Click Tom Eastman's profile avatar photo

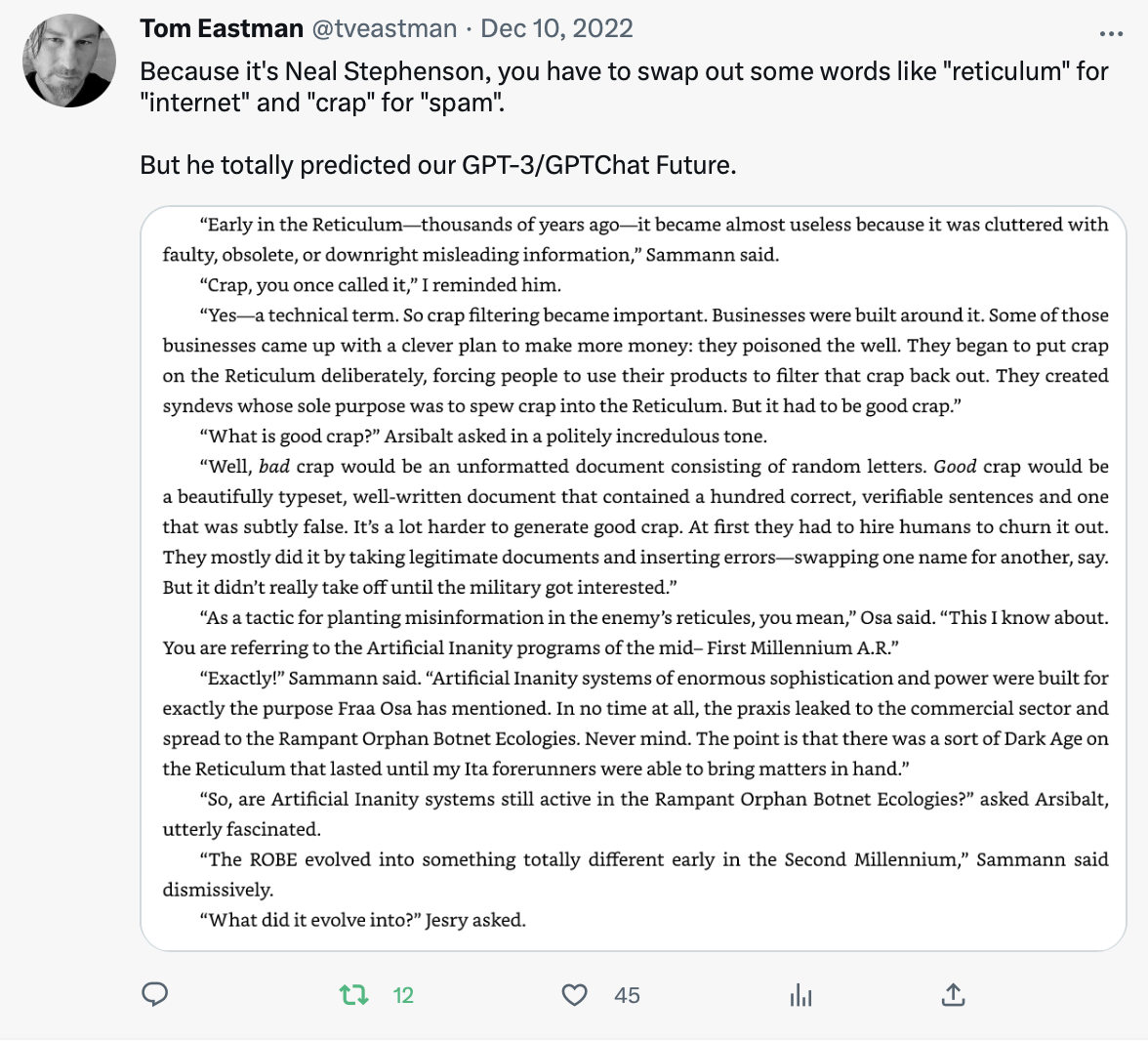tap(70, 61)
